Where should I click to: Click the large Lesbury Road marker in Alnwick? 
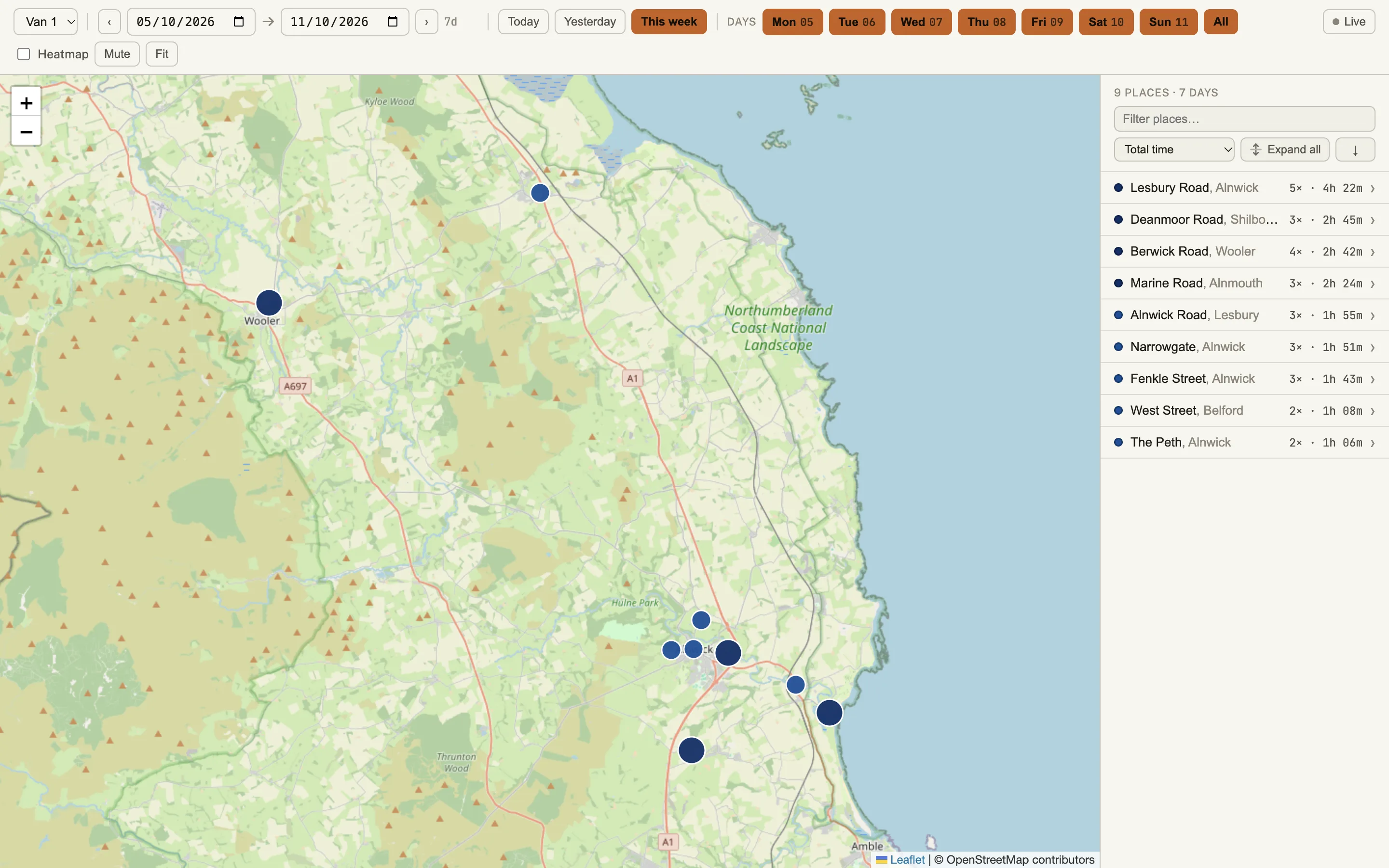(728, 653)
